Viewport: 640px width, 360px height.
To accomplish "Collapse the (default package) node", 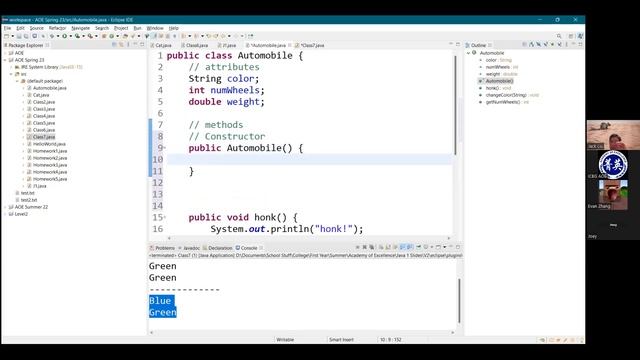I will pos(18,81).
